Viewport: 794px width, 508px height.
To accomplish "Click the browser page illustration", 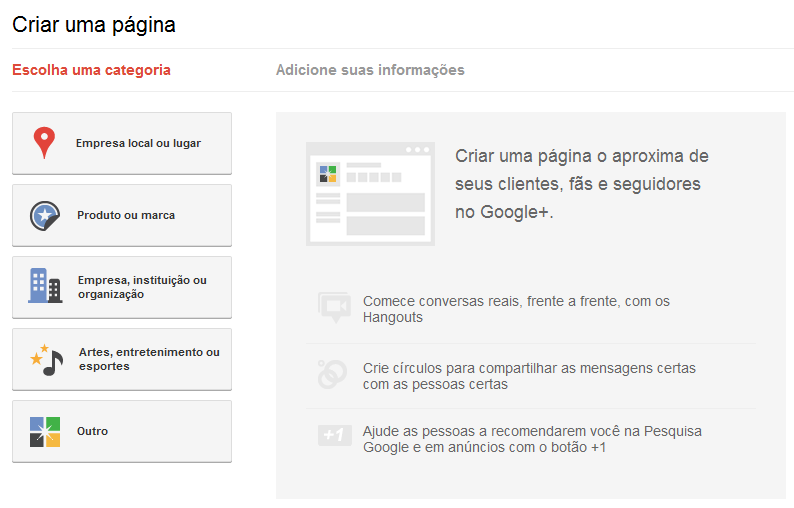I will point(370,193).
